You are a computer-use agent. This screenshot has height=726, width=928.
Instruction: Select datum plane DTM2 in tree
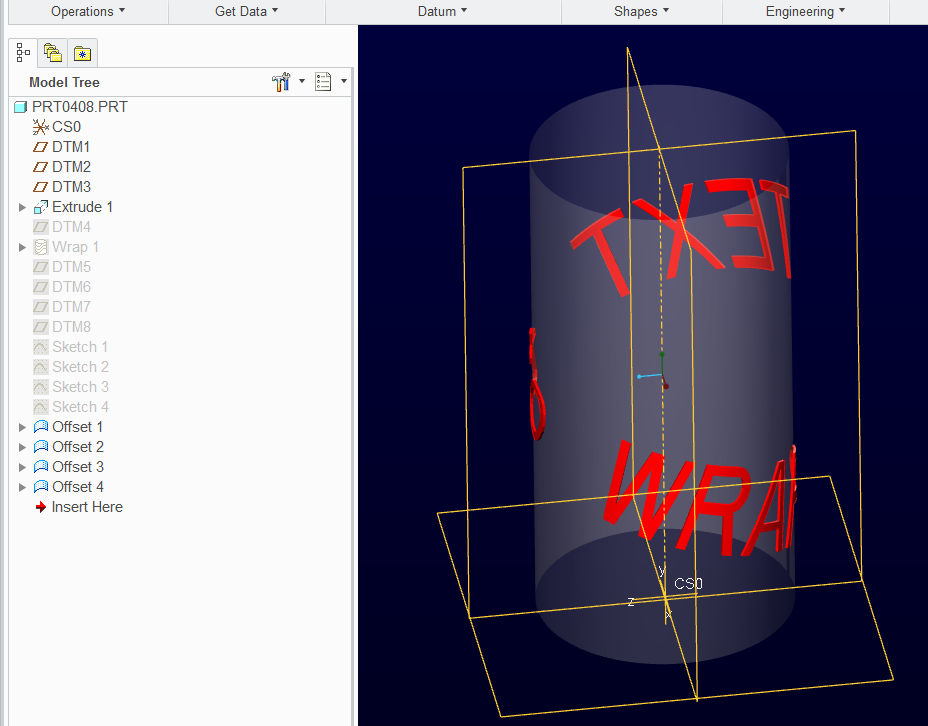pyautogui.click(x=71, y=167)
